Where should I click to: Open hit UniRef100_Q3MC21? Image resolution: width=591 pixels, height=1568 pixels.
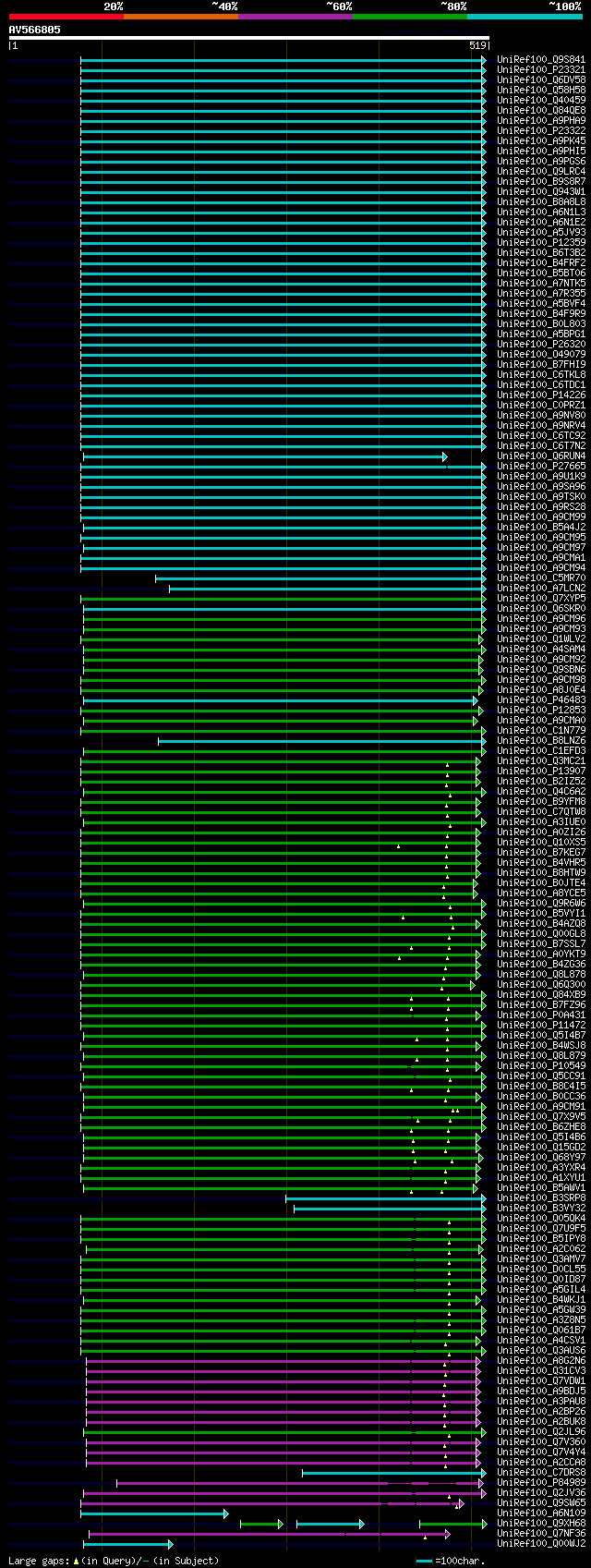[x=541, y=761]
